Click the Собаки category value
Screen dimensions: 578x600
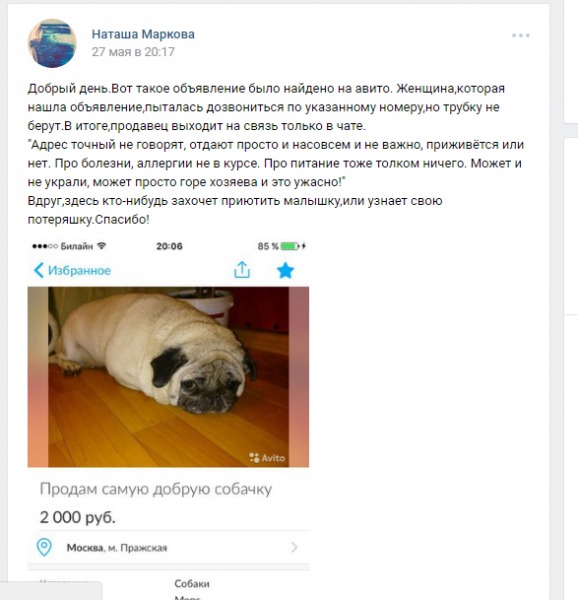click(192, 584)
